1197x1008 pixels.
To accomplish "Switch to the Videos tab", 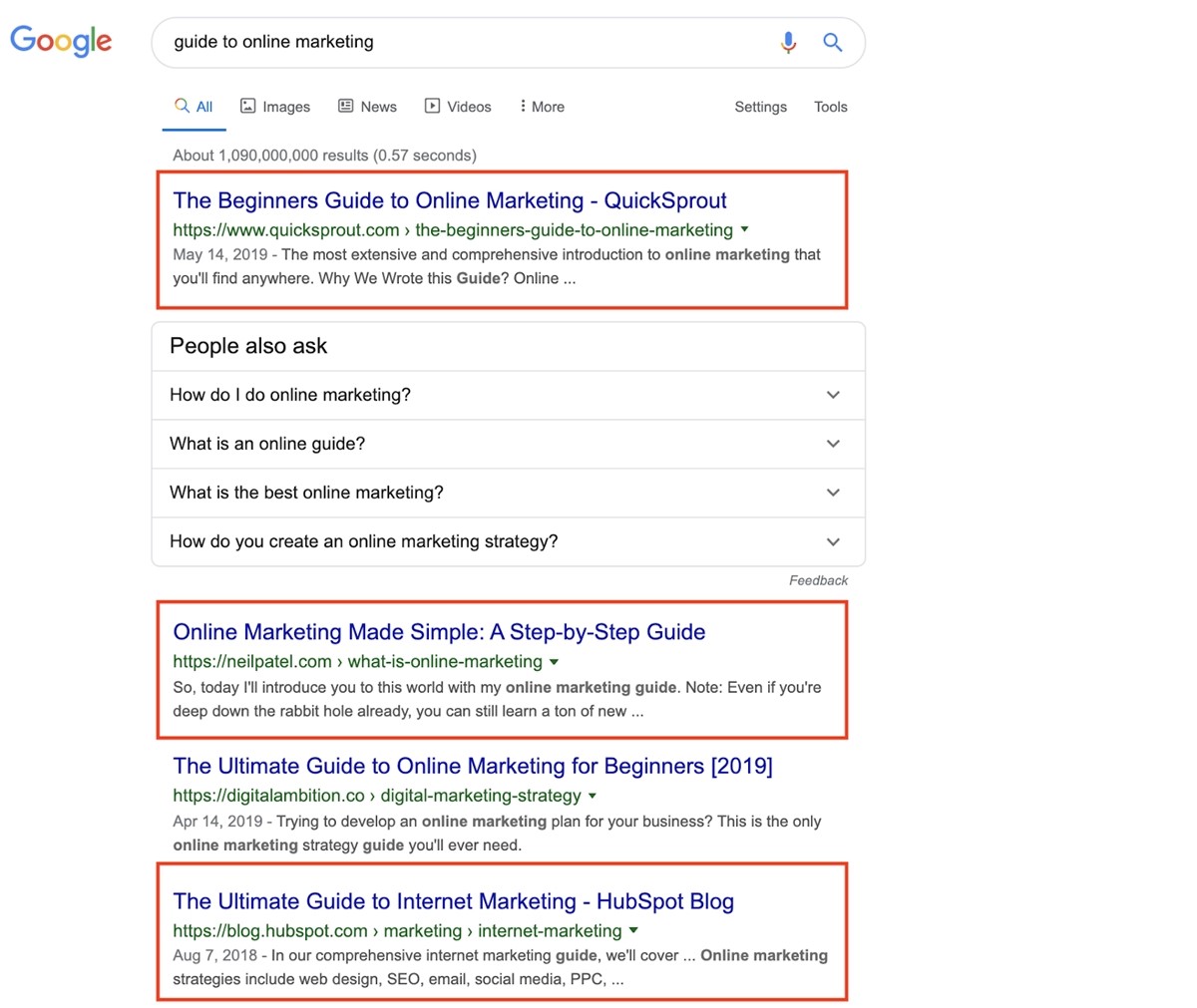I will click(458, 107).
